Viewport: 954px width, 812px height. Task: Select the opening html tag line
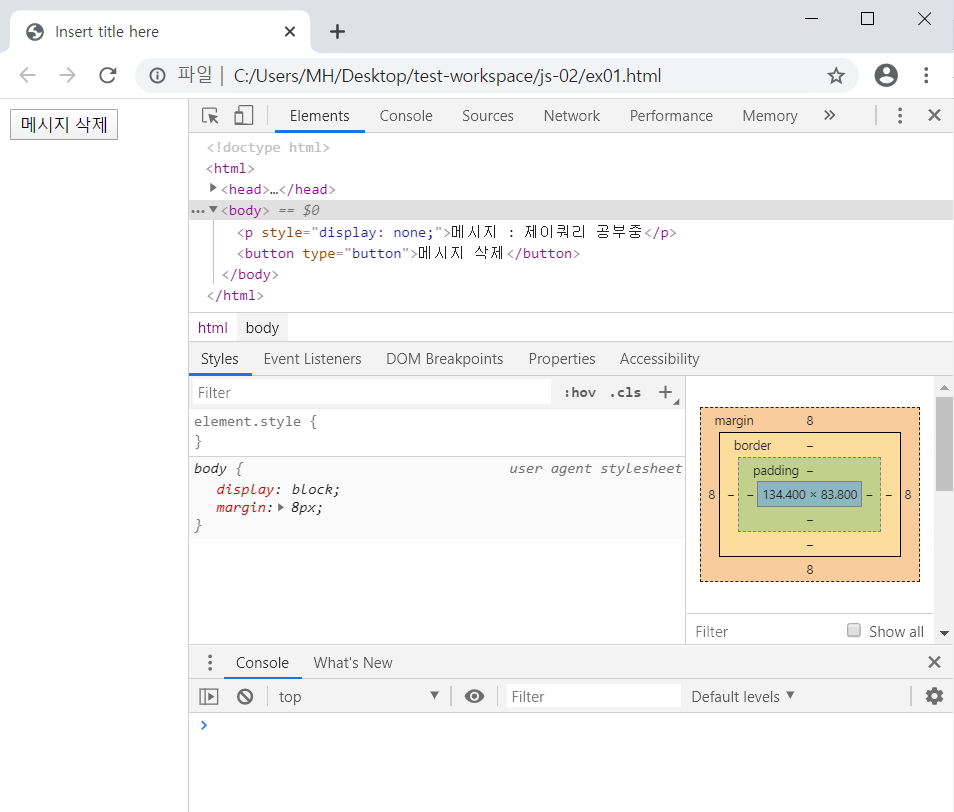230,168
